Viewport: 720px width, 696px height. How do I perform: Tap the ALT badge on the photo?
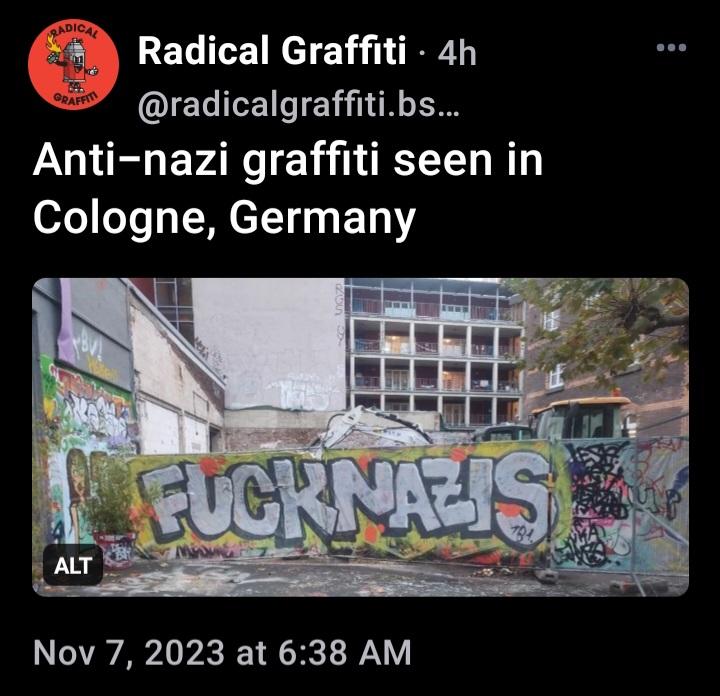(73, 565)
